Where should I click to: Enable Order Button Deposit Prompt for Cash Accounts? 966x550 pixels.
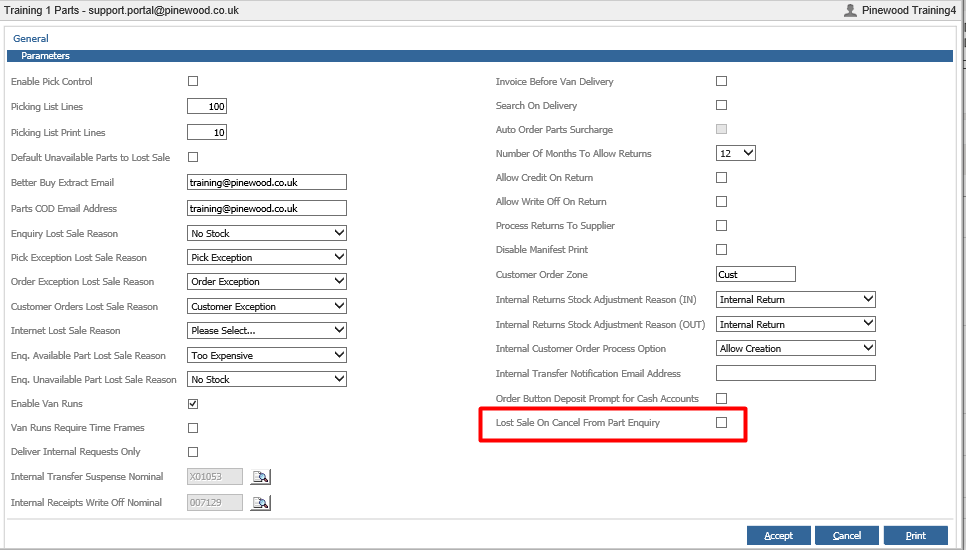721,398
